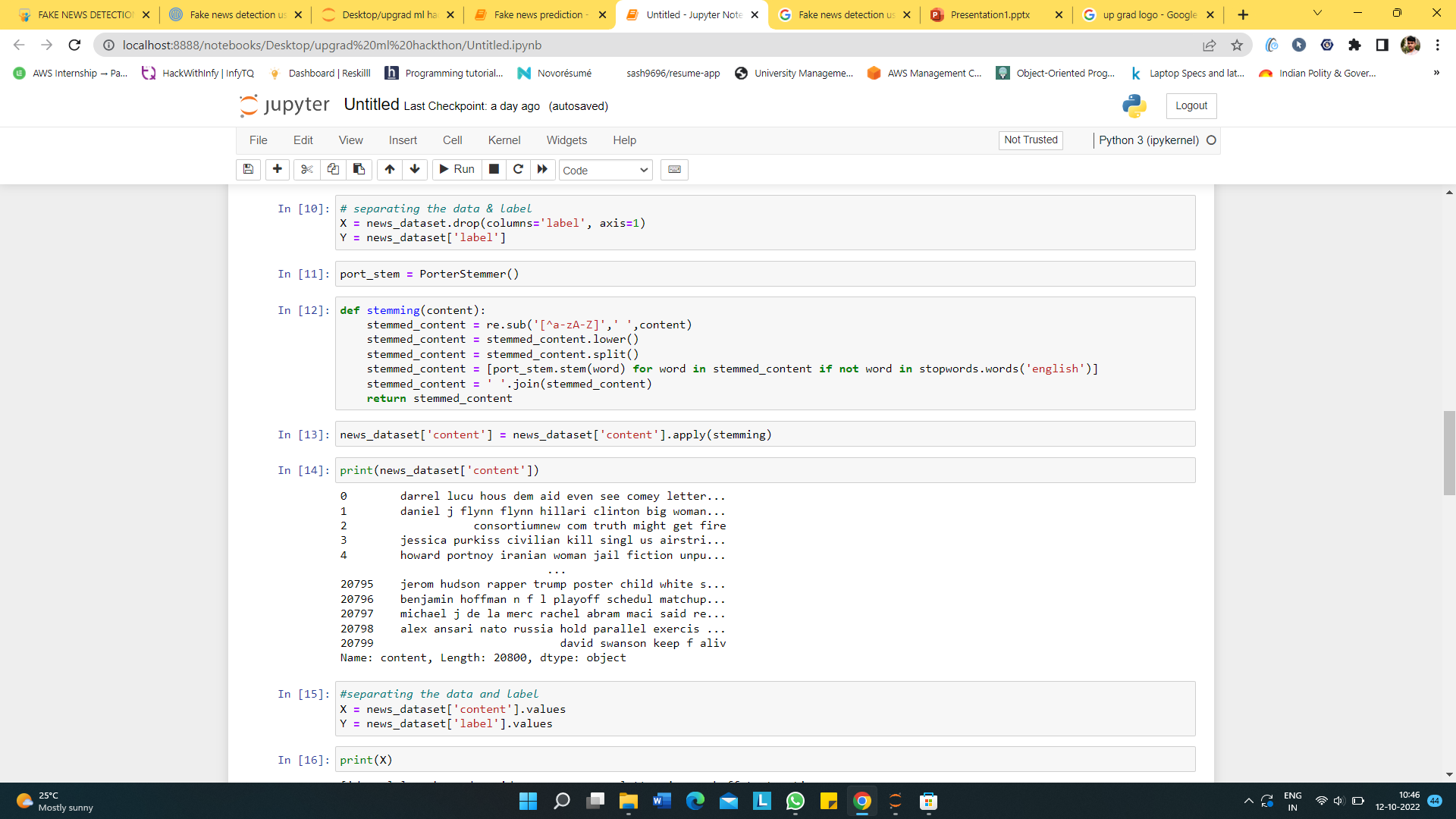Interrupt the kernel with the stop icon

[x=494, y=169]
